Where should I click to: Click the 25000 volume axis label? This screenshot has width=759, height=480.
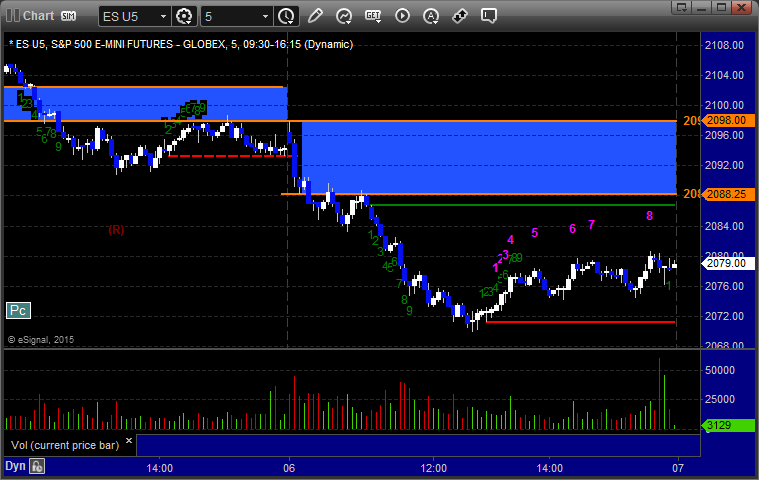[720, 399]
